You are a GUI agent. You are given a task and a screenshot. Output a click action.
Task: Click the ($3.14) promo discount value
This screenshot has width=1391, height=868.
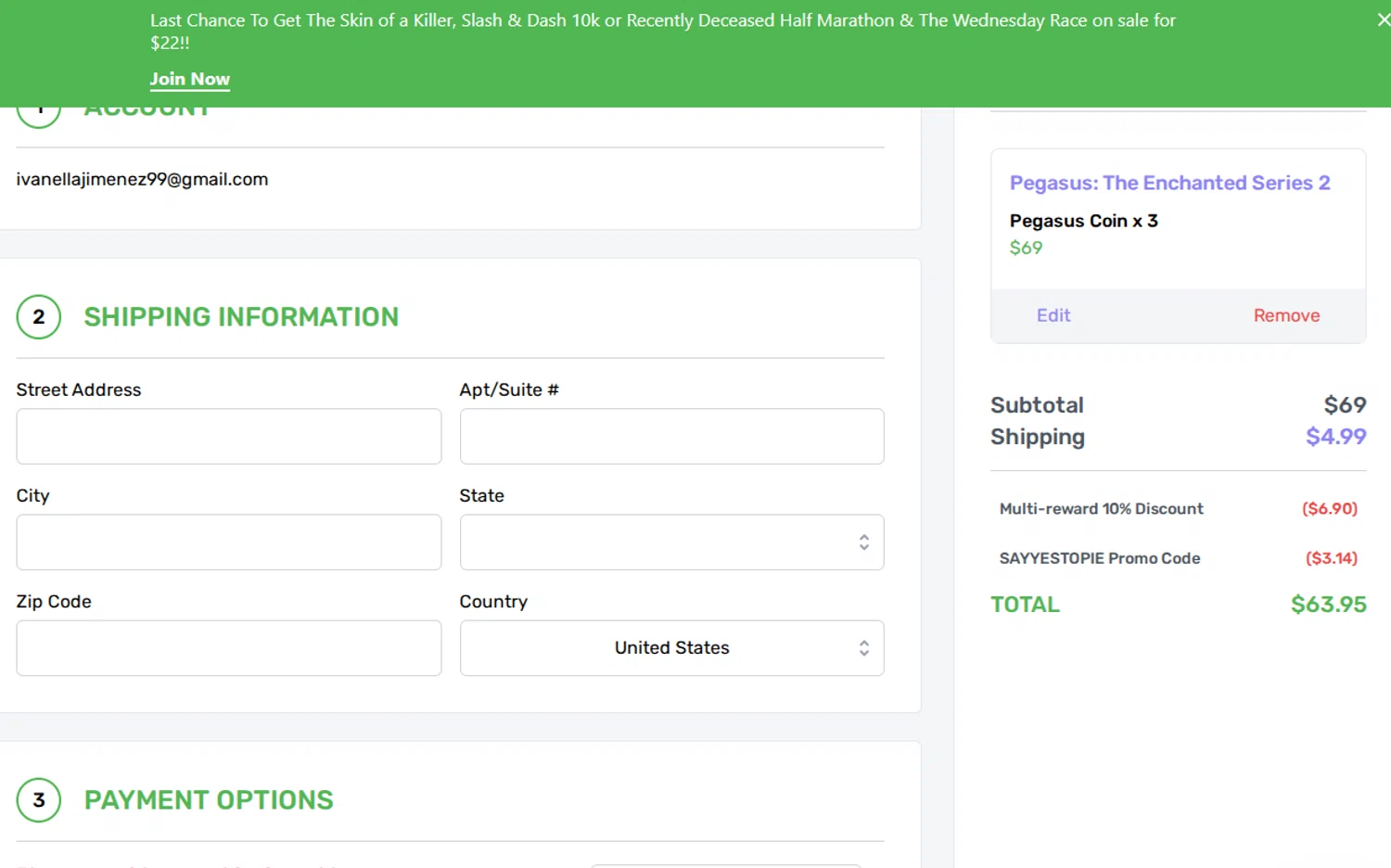1331,558
